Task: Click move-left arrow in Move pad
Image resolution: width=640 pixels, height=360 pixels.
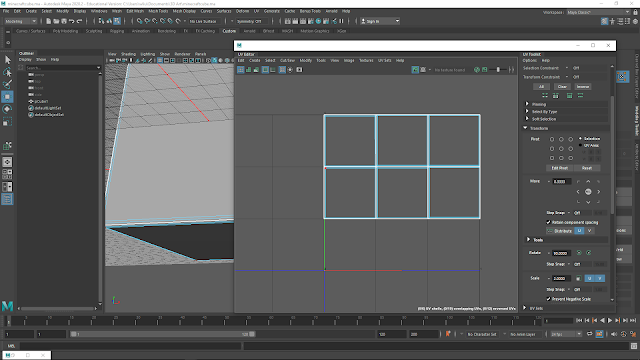Action: tap(578, 192)
